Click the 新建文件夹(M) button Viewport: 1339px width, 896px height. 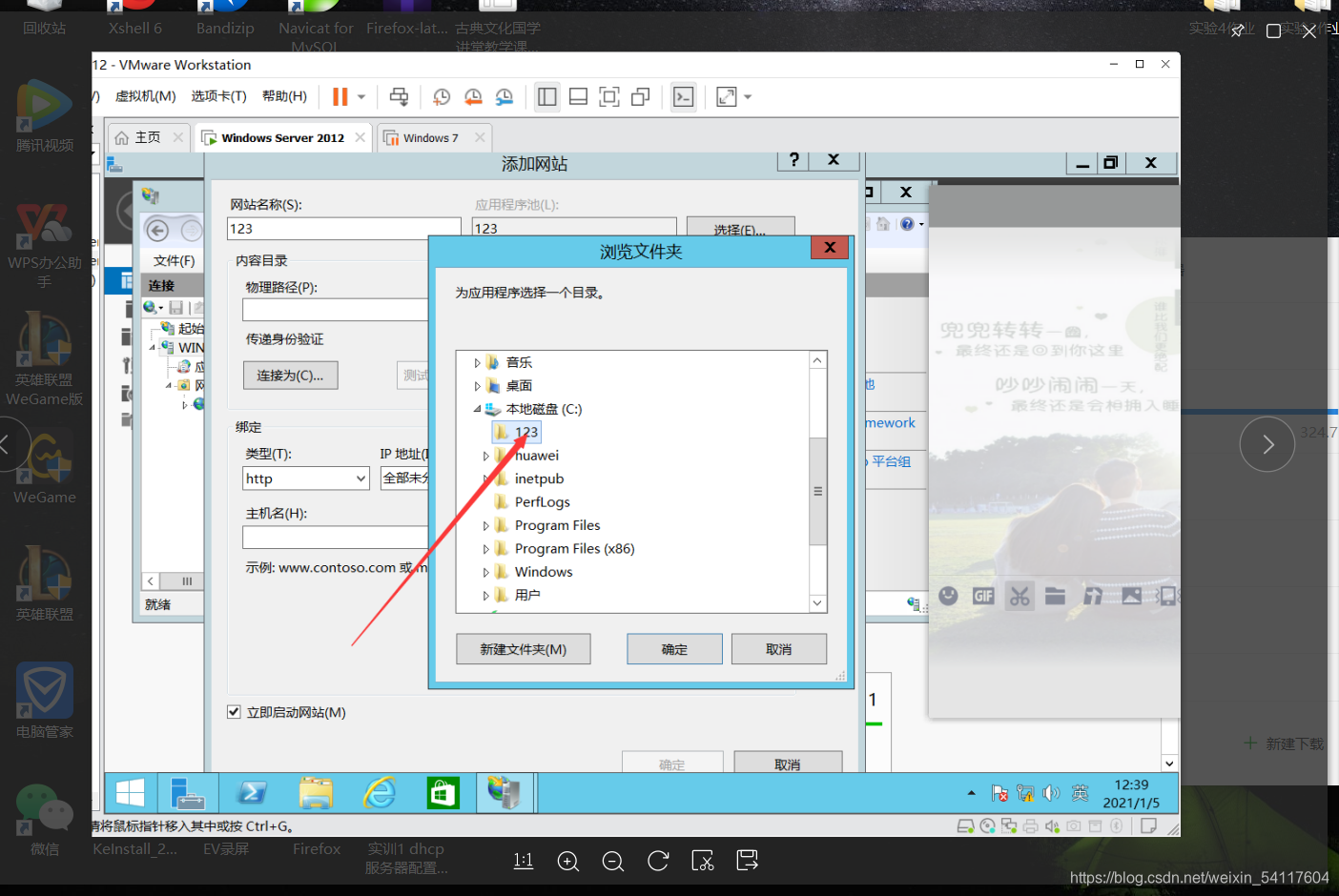tap(523, 649)
